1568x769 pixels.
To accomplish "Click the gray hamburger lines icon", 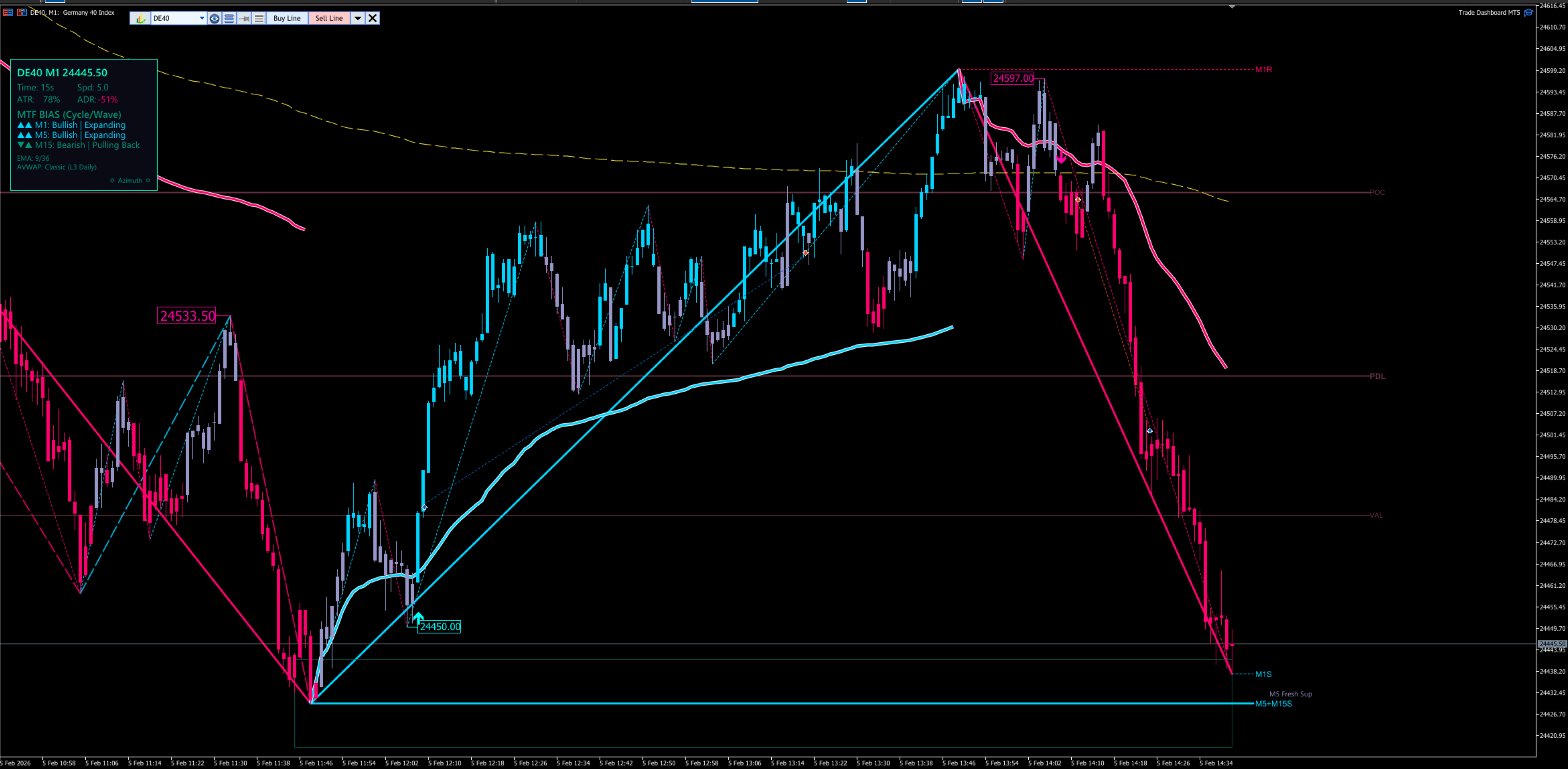I will pyautogui.click(x=259, y=18).
